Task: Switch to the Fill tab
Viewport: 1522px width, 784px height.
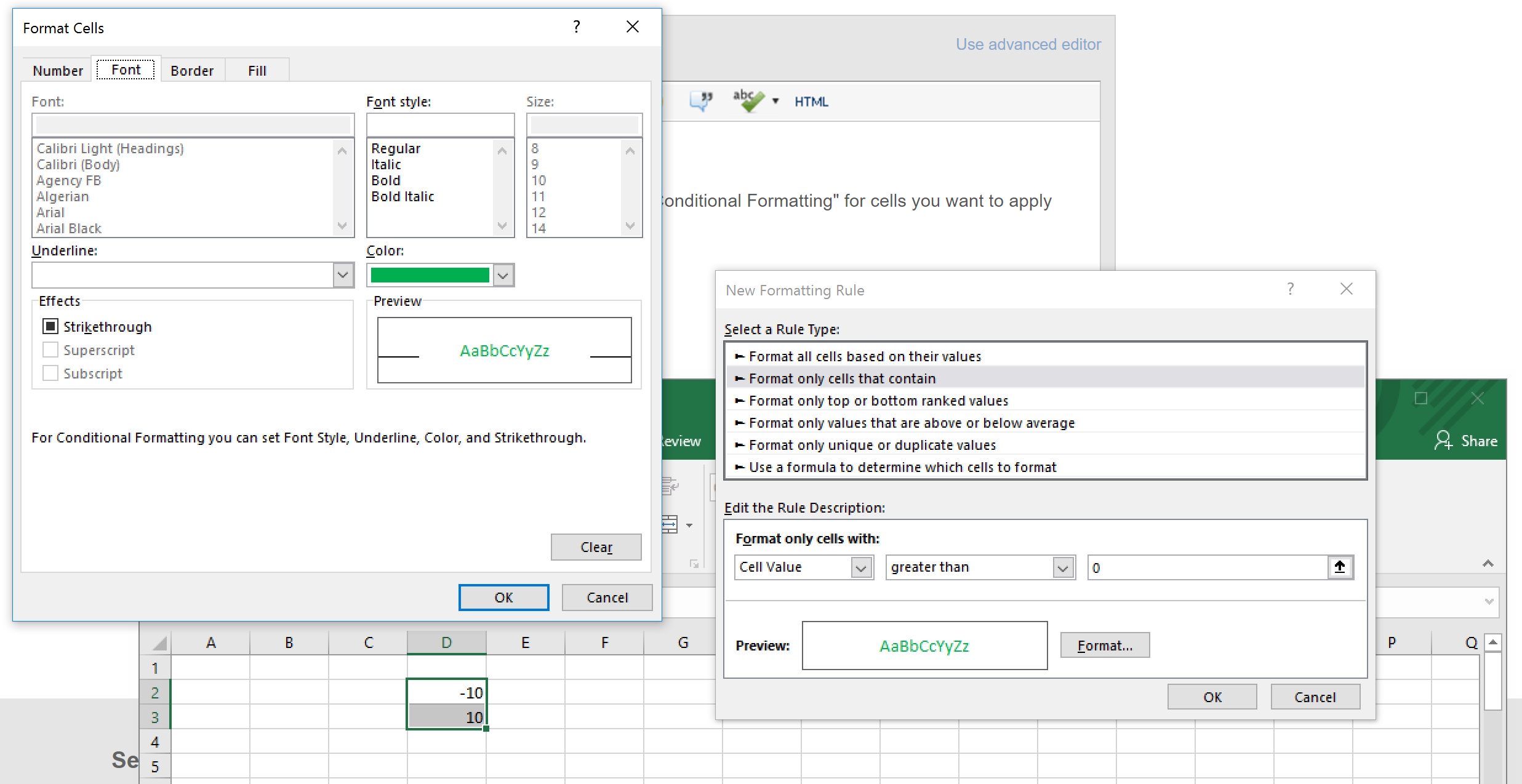Action: pos(257,71)
